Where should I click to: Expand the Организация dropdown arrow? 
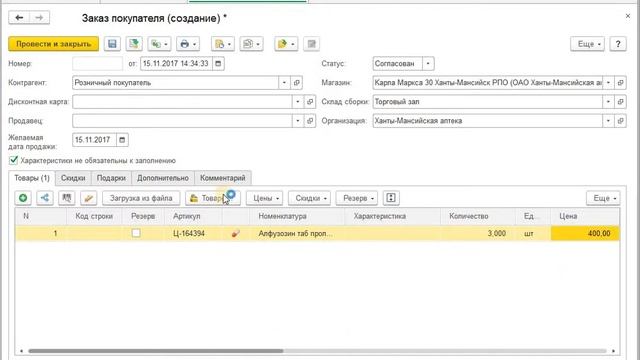pyautogui.click(x=608, y=121)
